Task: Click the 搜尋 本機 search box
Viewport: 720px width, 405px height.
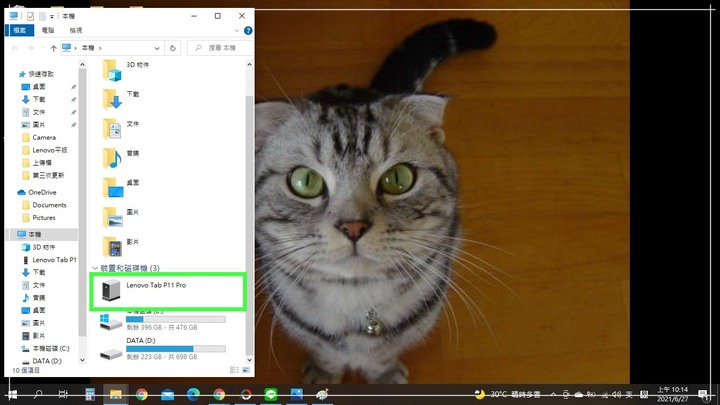Action: pyautogui.click(x=221, y=48)
